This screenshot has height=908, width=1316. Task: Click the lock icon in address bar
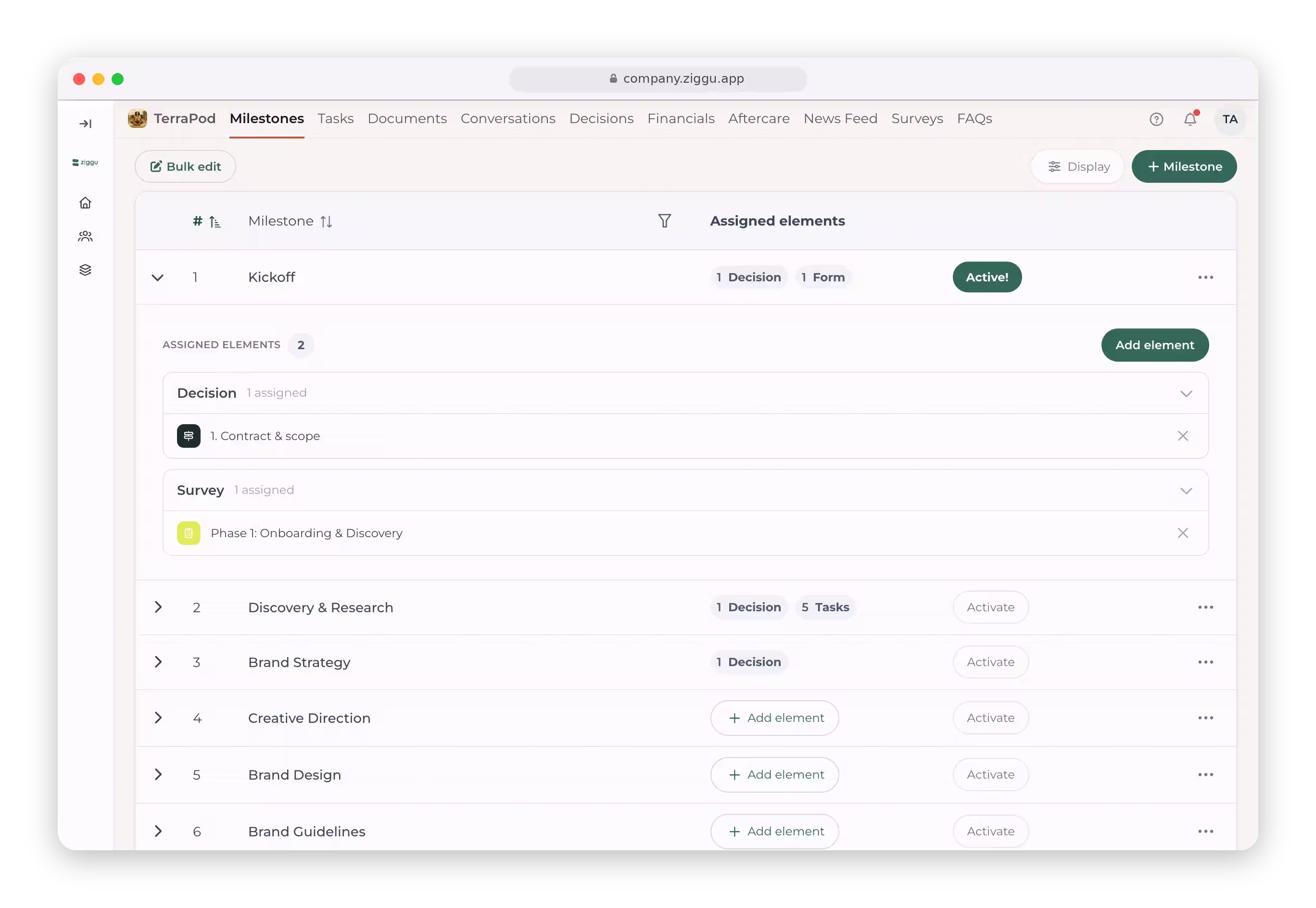click(x=613, y=78)
